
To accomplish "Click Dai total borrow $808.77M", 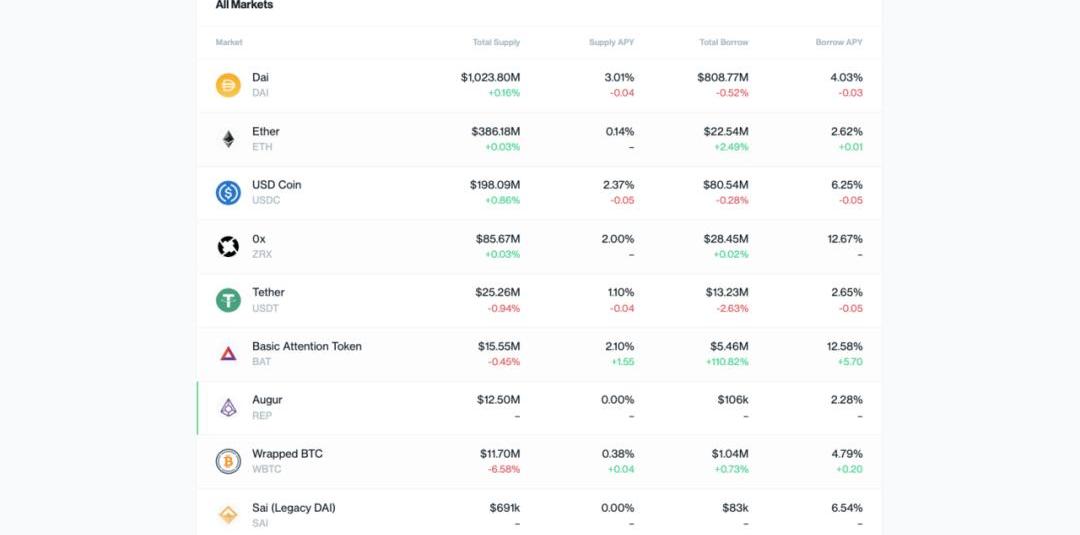I will [x=723, y=78].
